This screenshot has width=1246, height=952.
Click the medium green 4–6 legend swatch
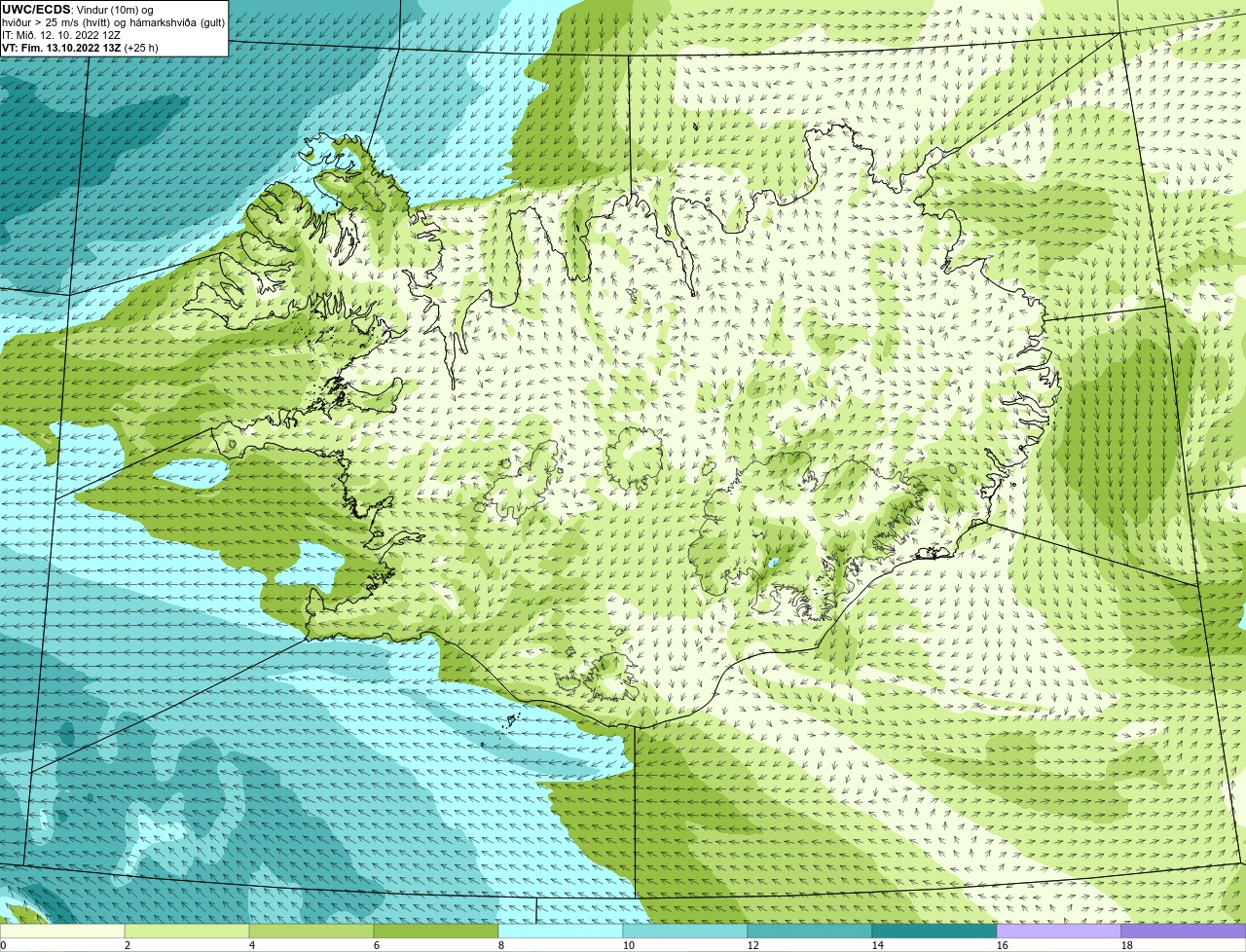[311, 932]
